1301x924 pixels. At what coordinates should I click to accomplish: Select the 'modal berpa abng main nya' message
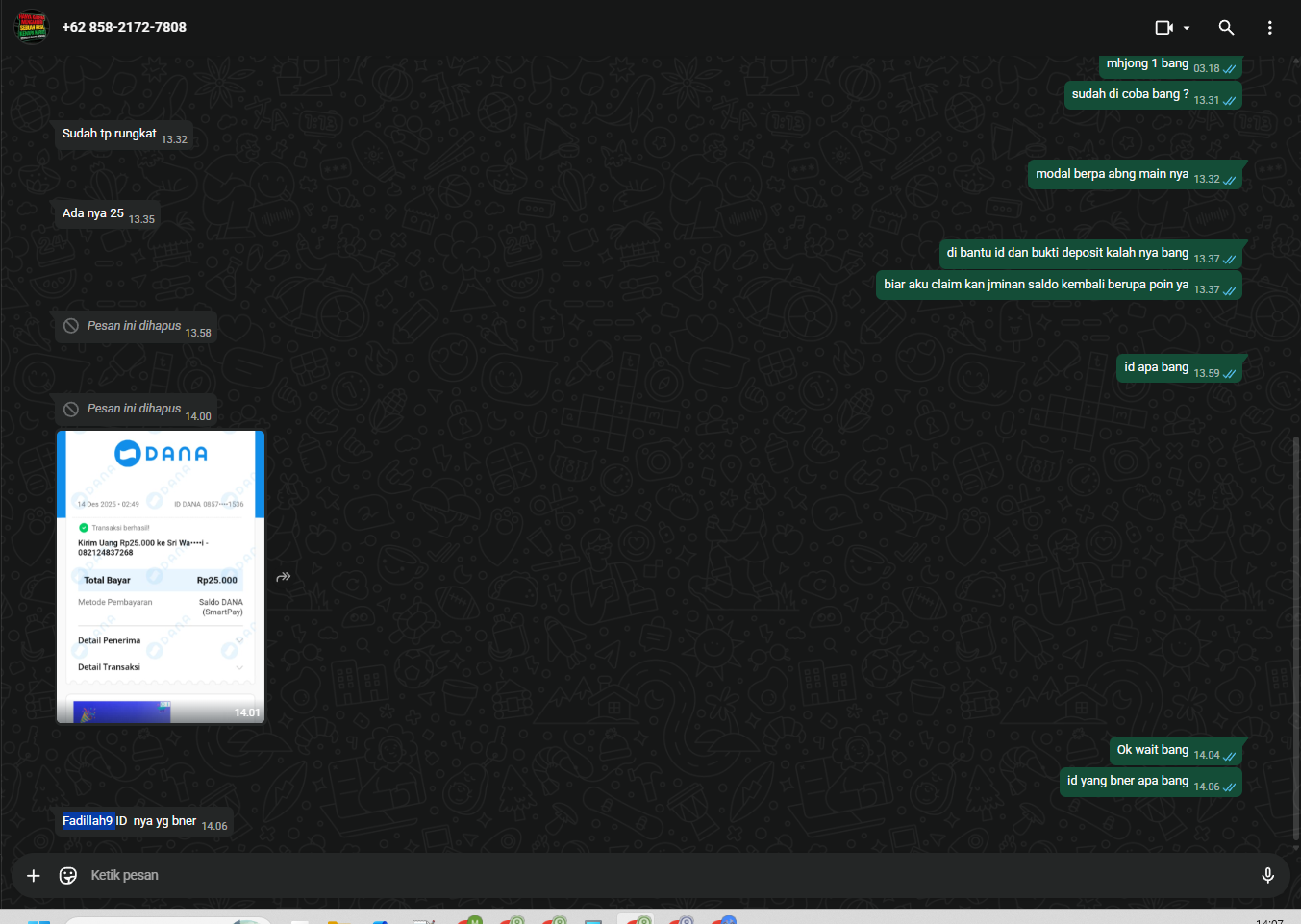tap(1135, 175)
